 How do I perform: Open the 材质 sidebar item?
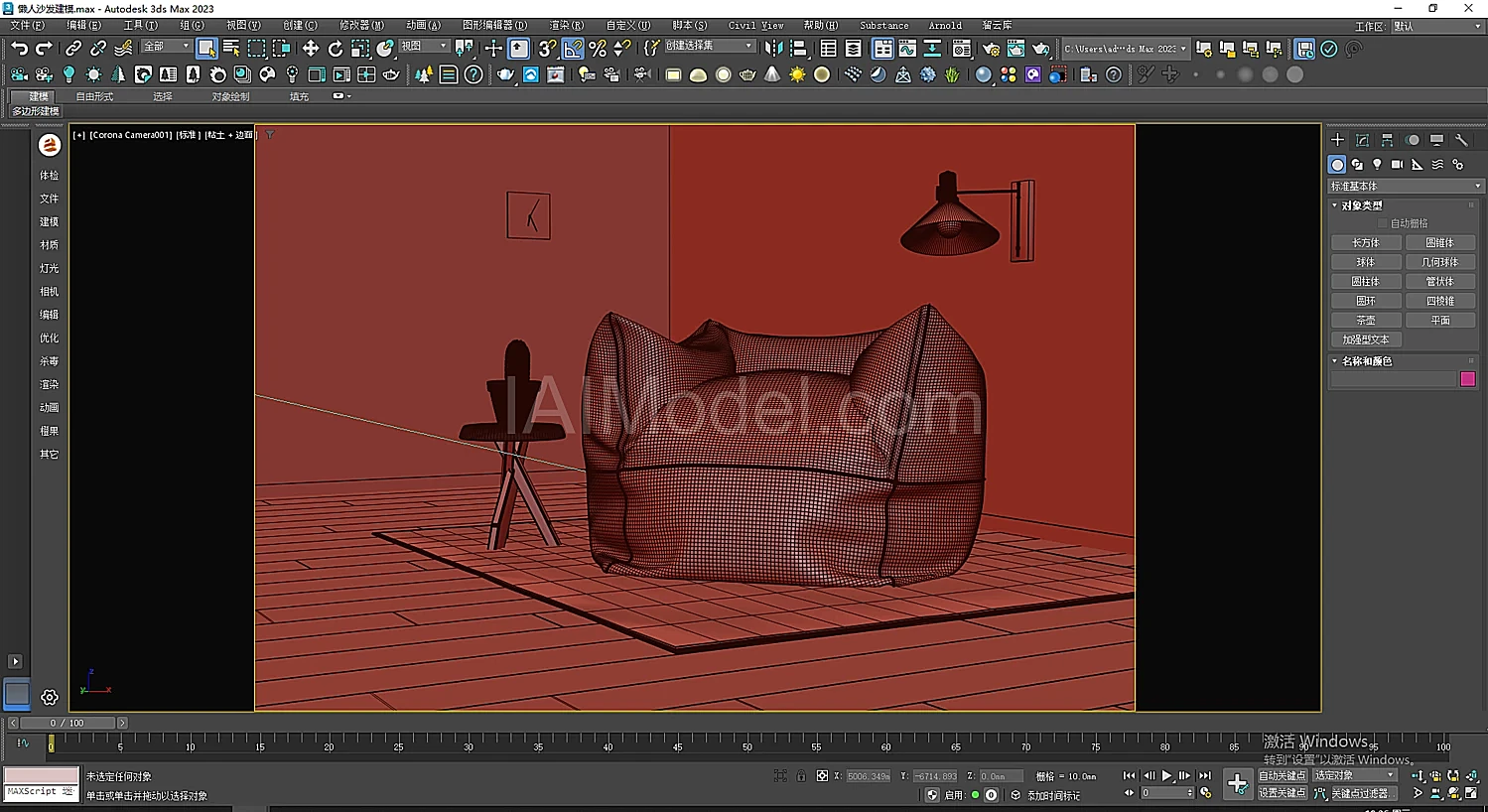[x=49, y=244]
